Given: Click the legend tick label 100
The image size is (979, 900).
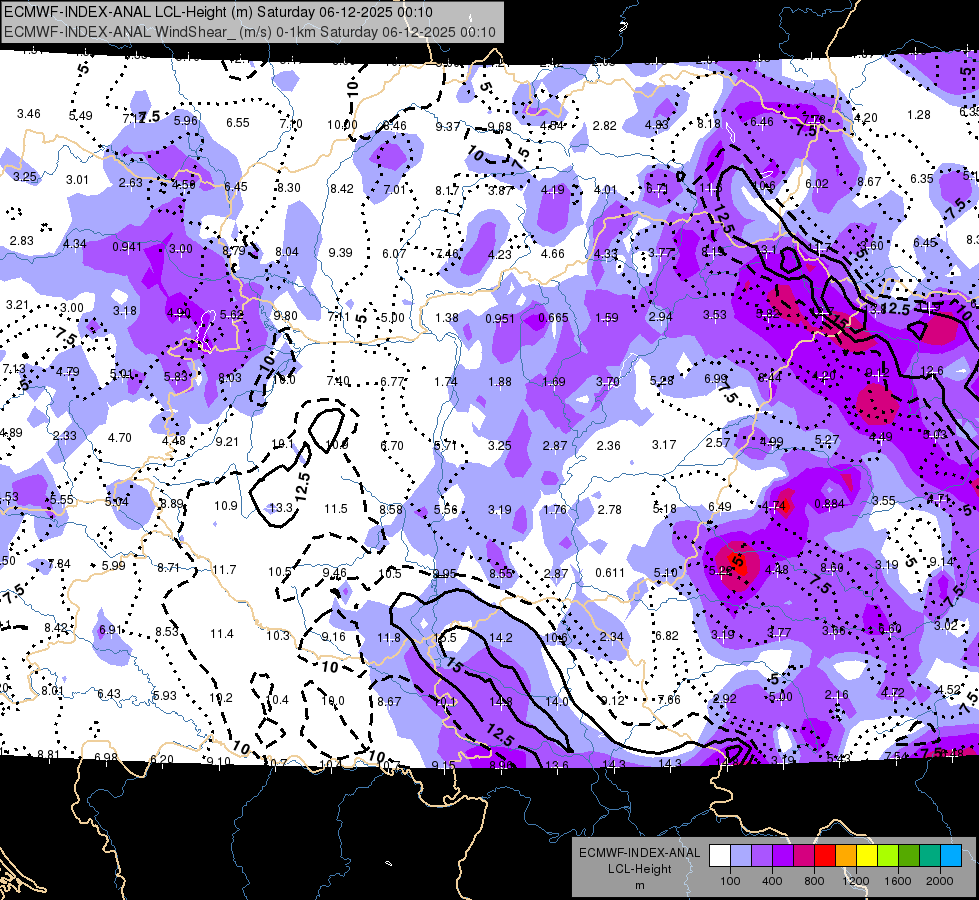Looking at the screenshot, I should click(730, 881).
